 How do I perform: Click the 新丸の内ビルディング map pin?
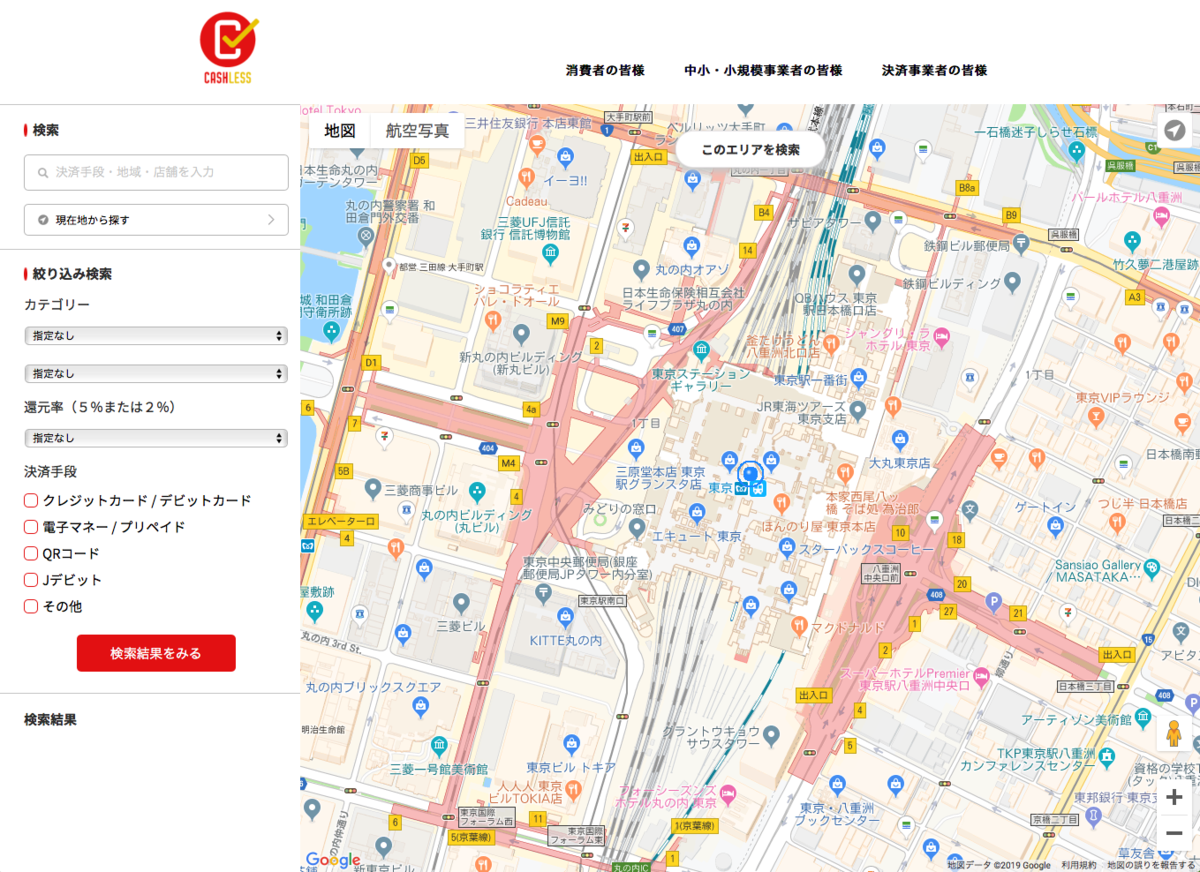point(520,334)
